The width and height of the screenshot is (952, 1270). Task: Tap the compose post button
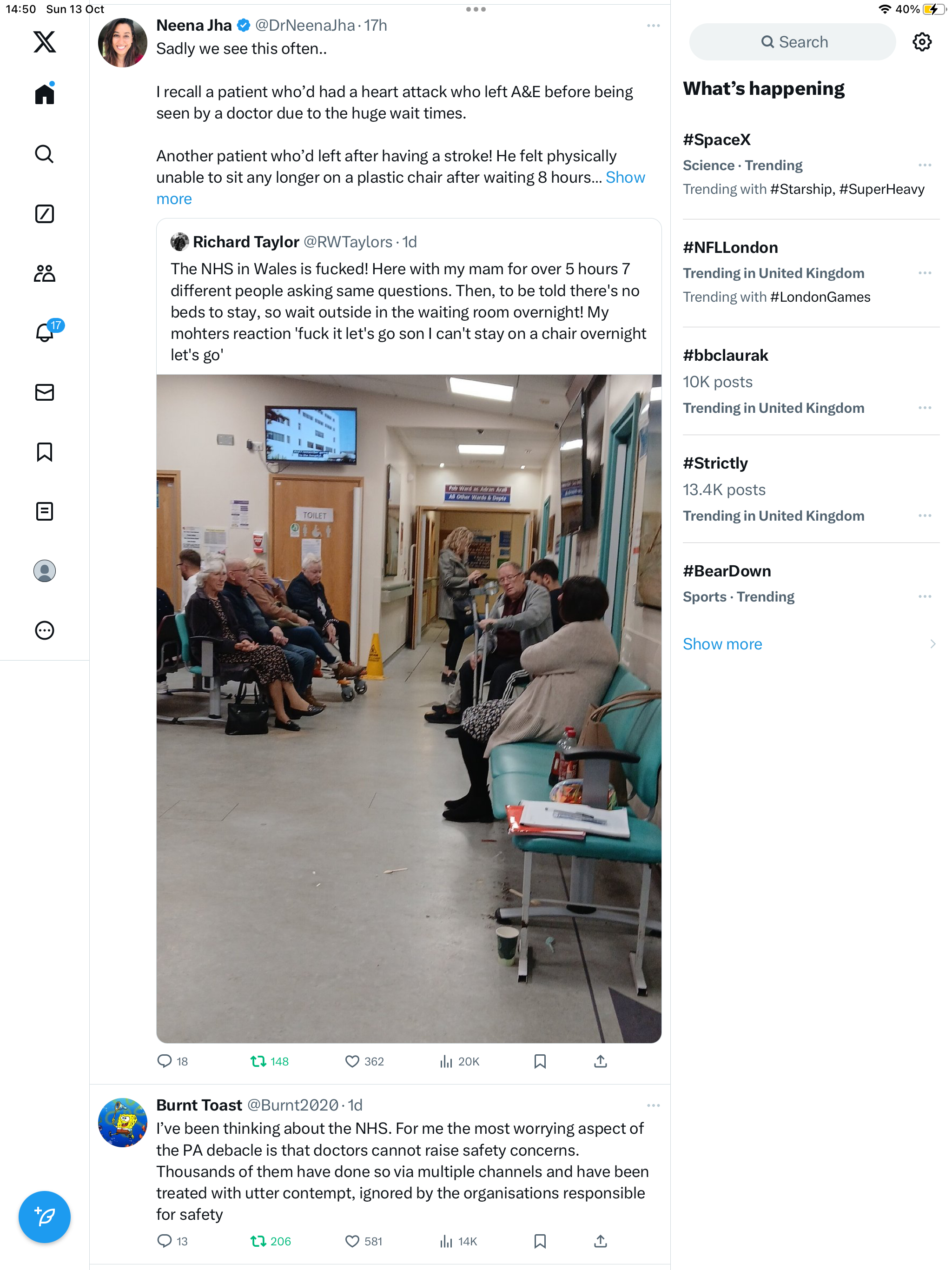[44, 1216]
